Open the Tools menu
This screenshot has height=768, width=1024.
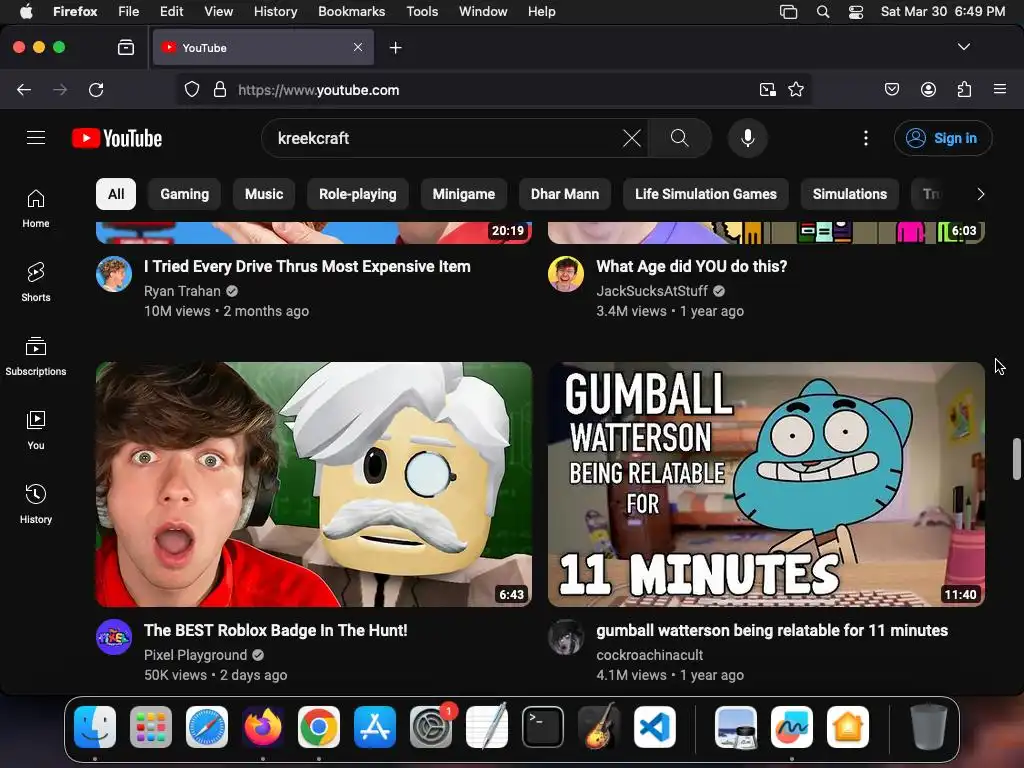[422, 11]
